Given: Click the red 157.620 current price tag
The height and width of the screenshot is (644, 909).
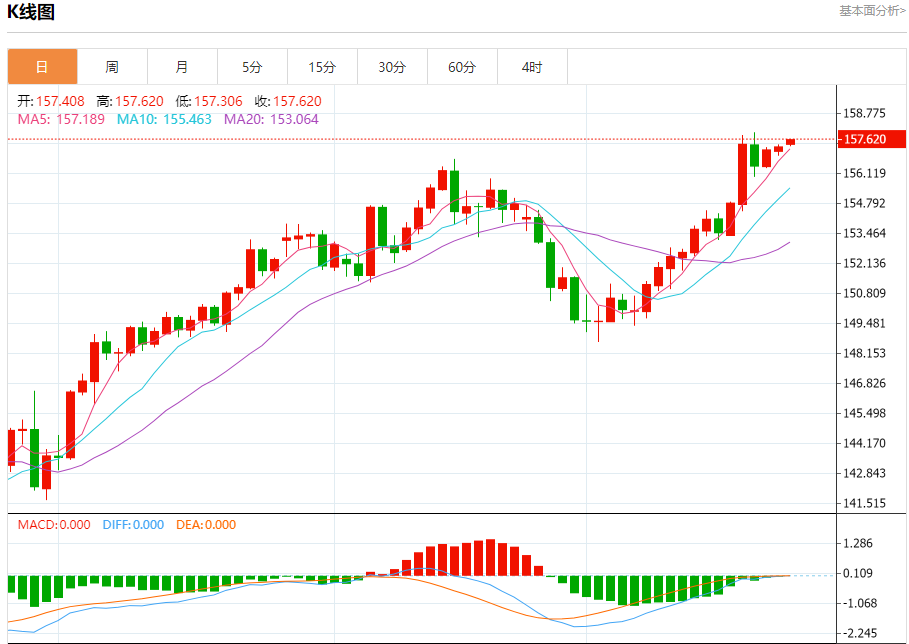Looking at the screenshot, I should 866,140.
